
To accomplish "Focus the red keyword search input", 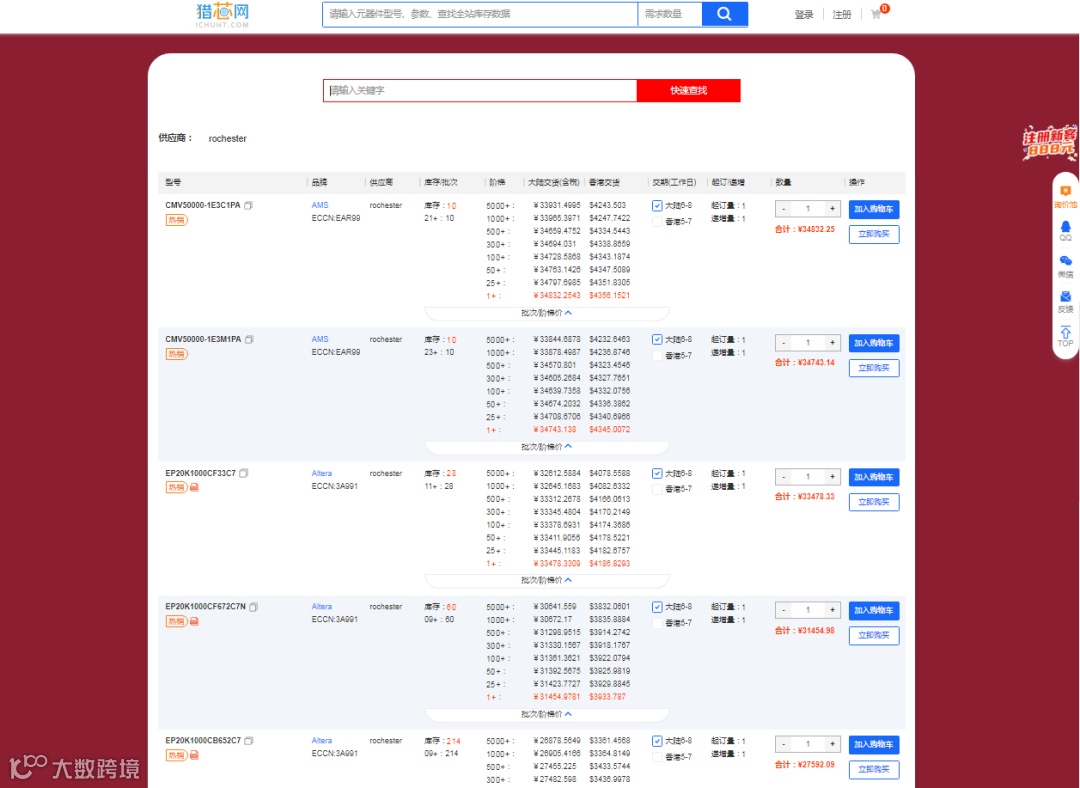I will pos(480,90).
